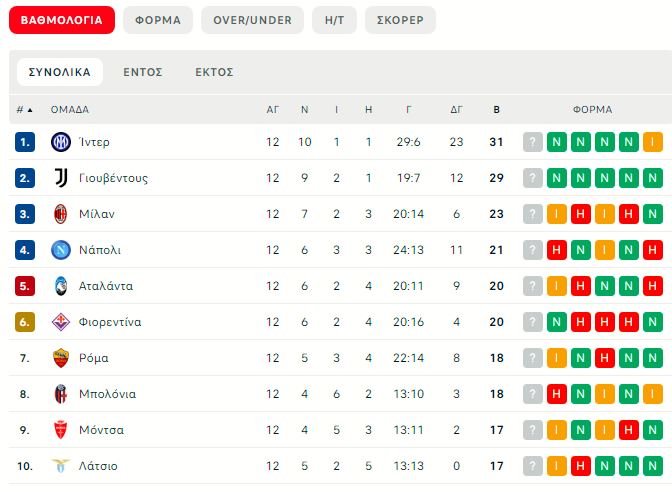The image size is (672, 492).
Task: Open the Μόντσα team link
Action: [x=102, y=430]
